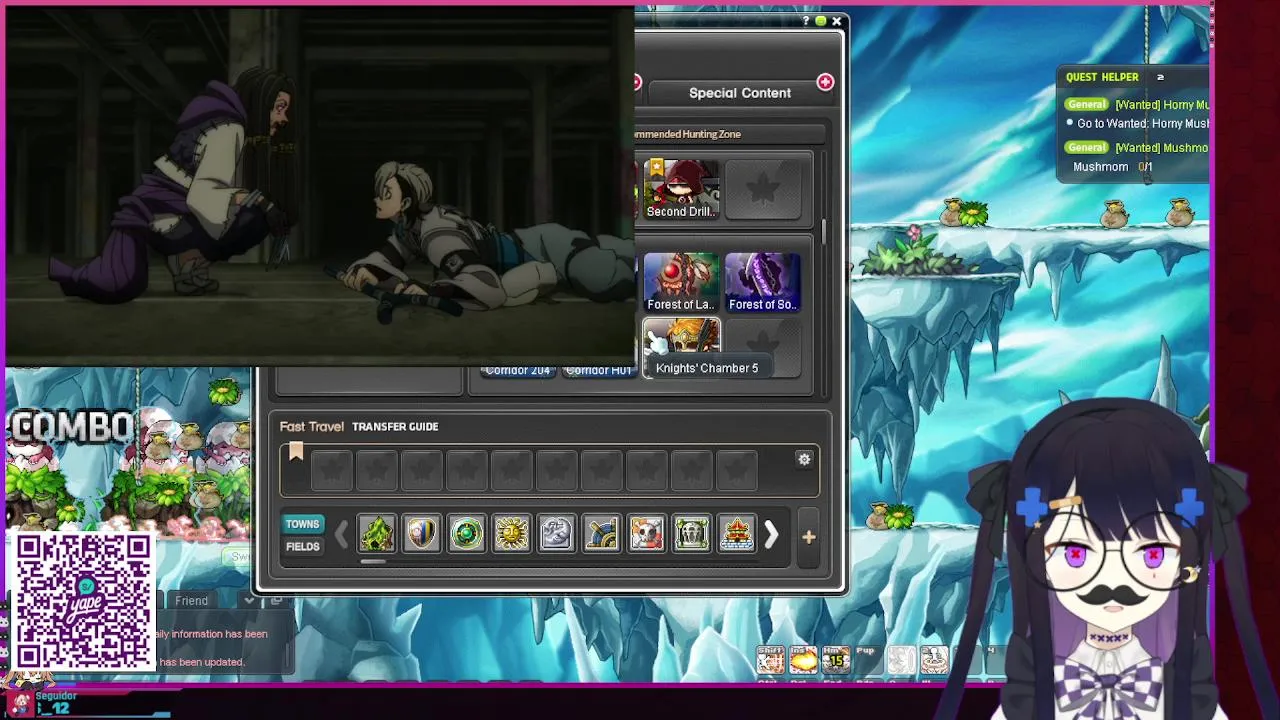Select the ship wheel town icon
This screenshot has width=1280, height=720.
[x=602, y=534]
